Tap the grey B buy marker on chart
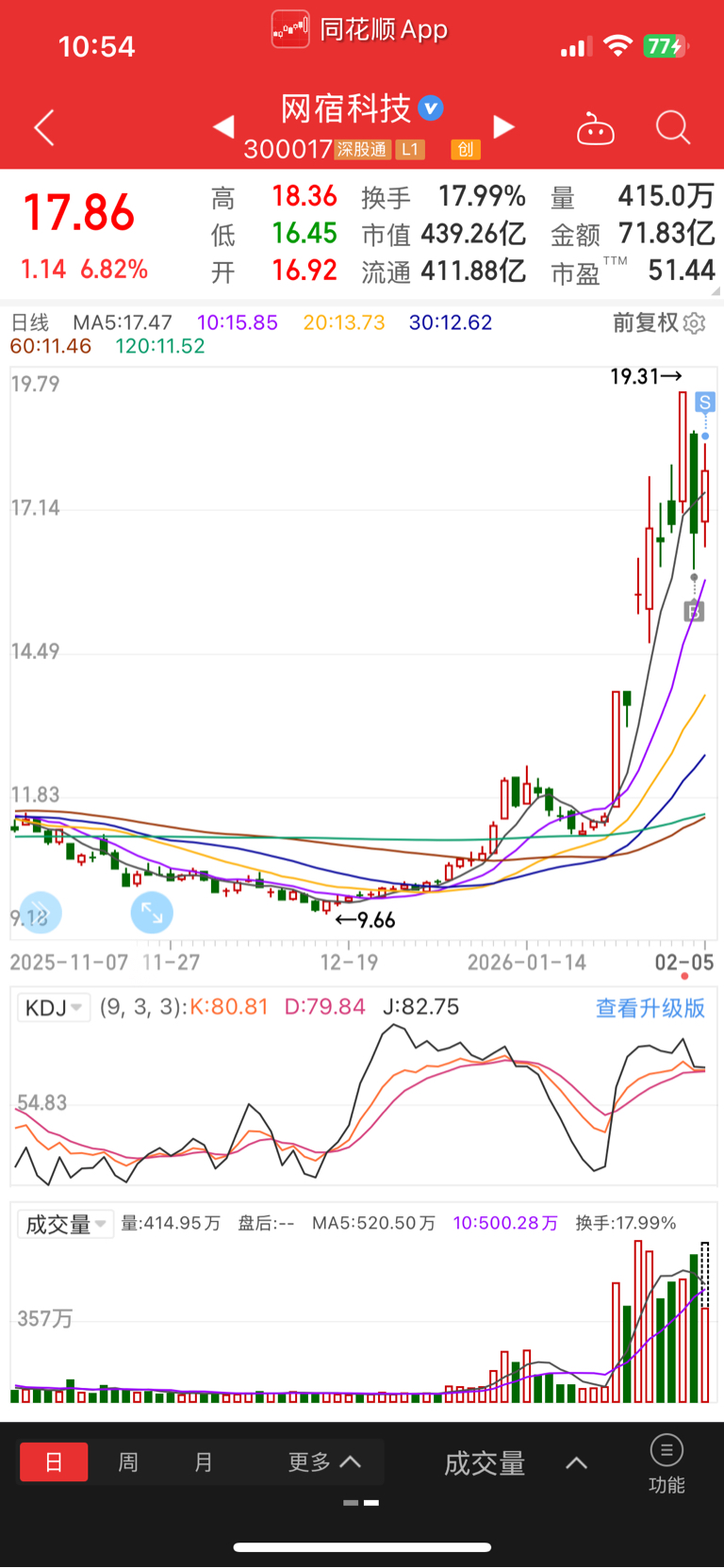This screenshot has height=1568, width=724. [x=694, y=612]
